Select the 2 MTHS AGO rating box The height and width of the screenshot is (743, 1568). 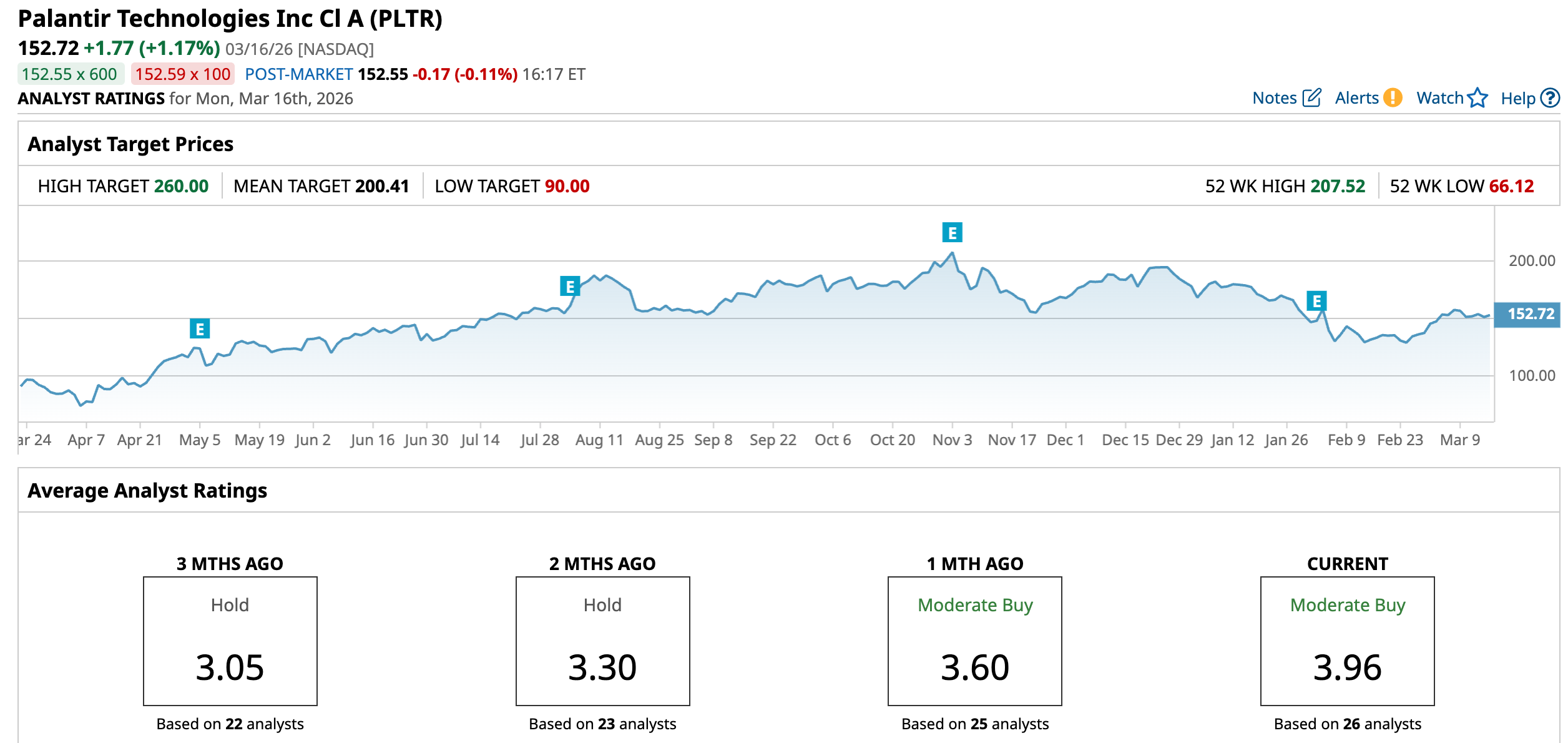pos(602,641)
